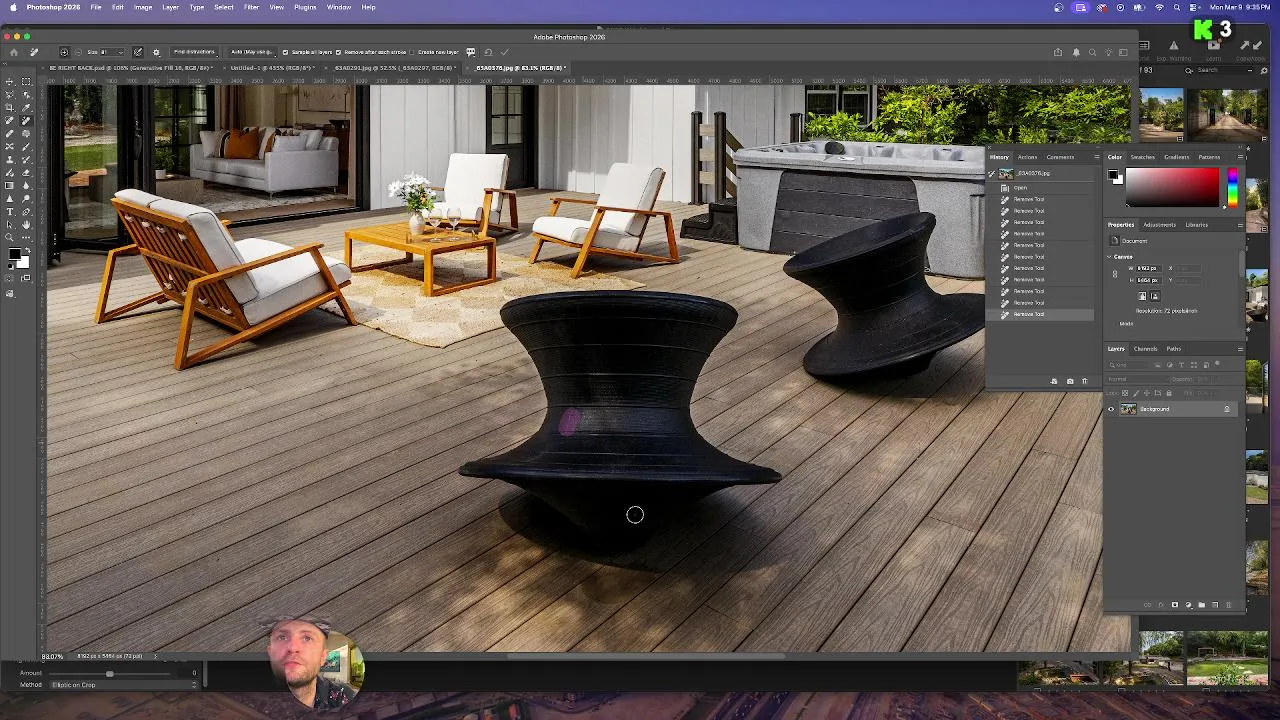This screenshot has height=720, width=1280.
Task: Select the Remove tool in toolbar
Action: (x=26, y=120)
